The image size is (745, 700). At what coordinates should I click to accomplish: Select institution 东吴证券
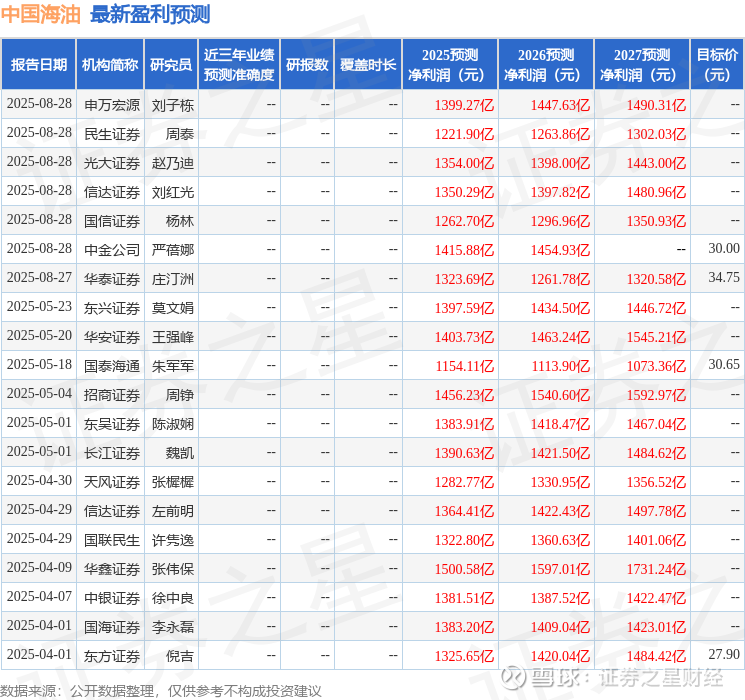coord(112,424)
